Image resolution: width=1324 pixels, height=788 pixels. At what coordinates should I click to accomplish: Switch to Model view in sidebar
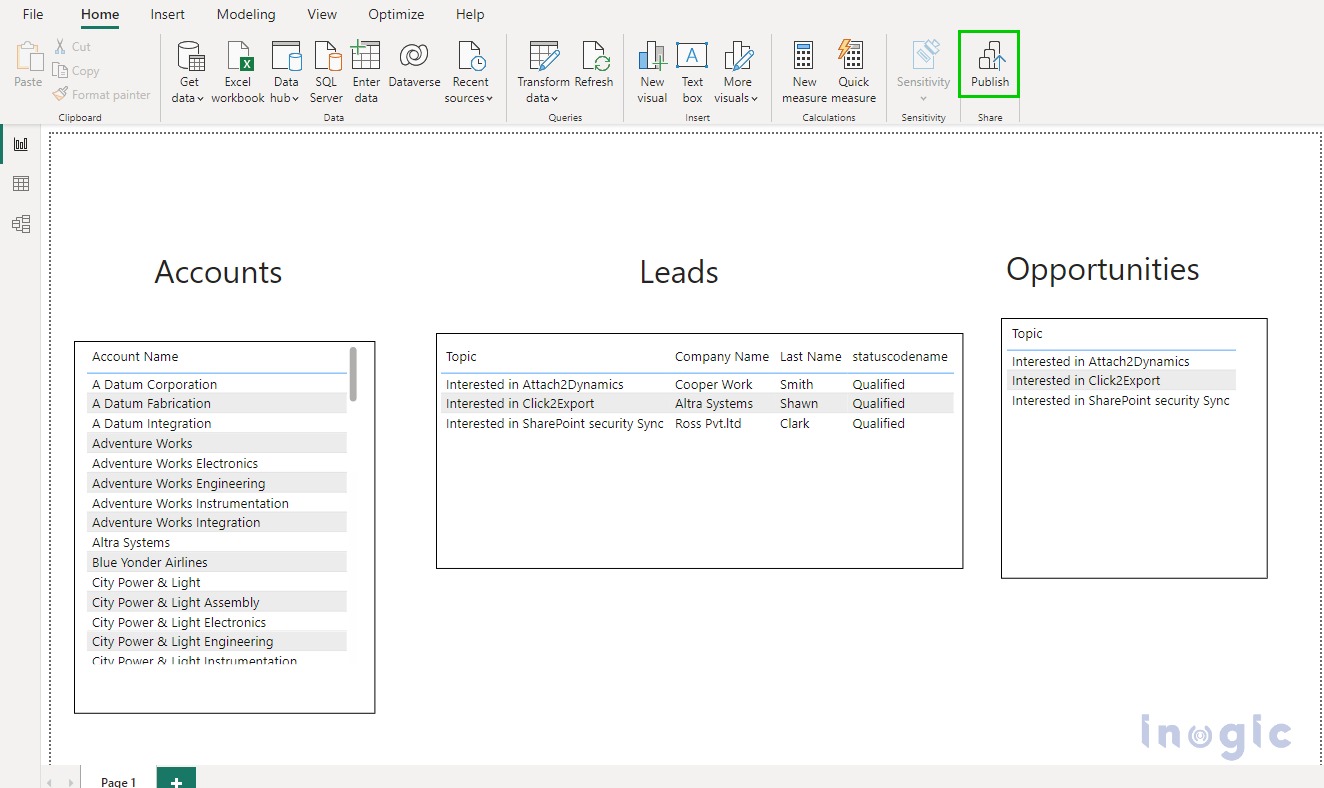coord(21,224)
